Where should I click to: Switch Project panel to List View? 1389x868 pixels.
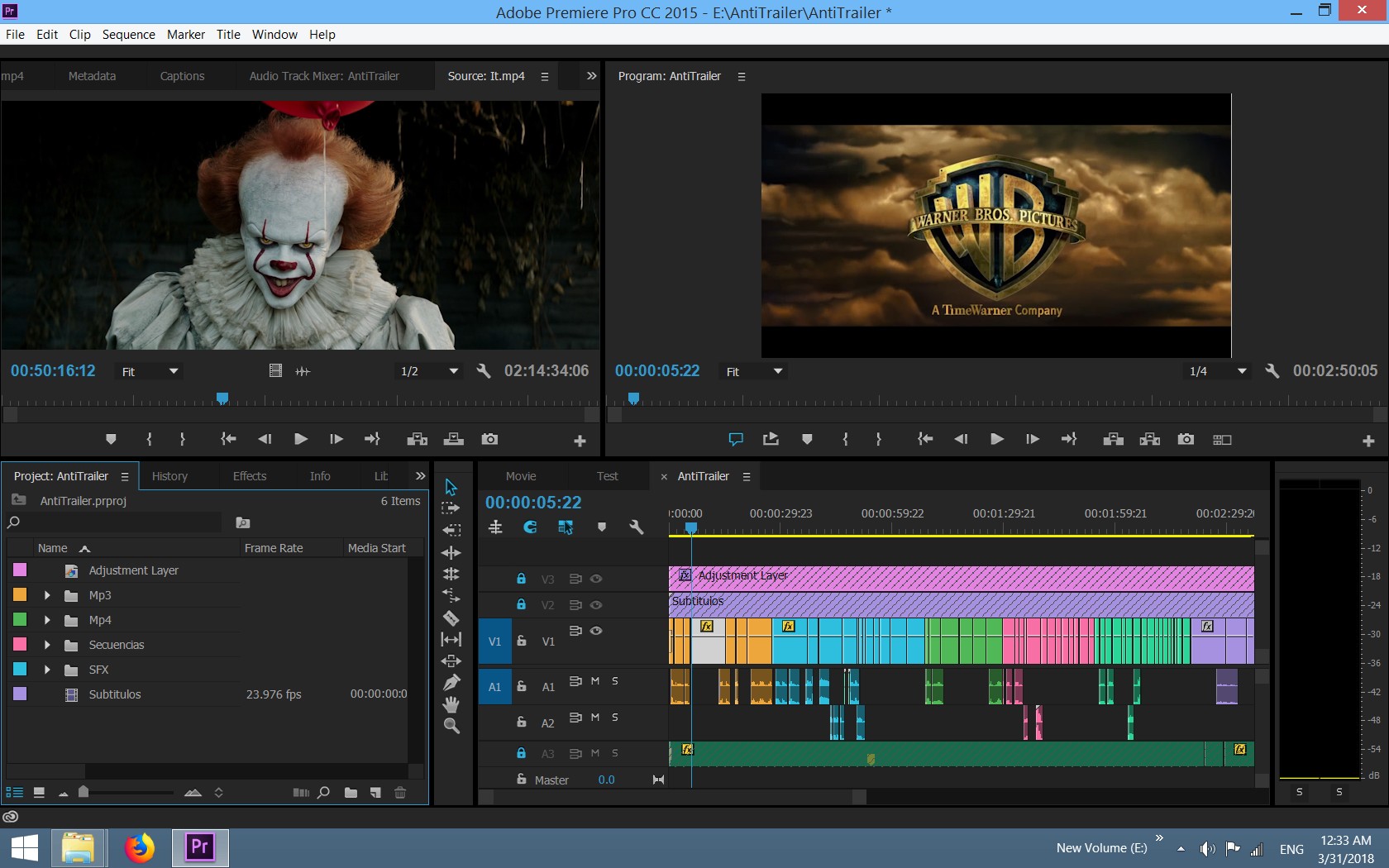click(x=15, y=793)
